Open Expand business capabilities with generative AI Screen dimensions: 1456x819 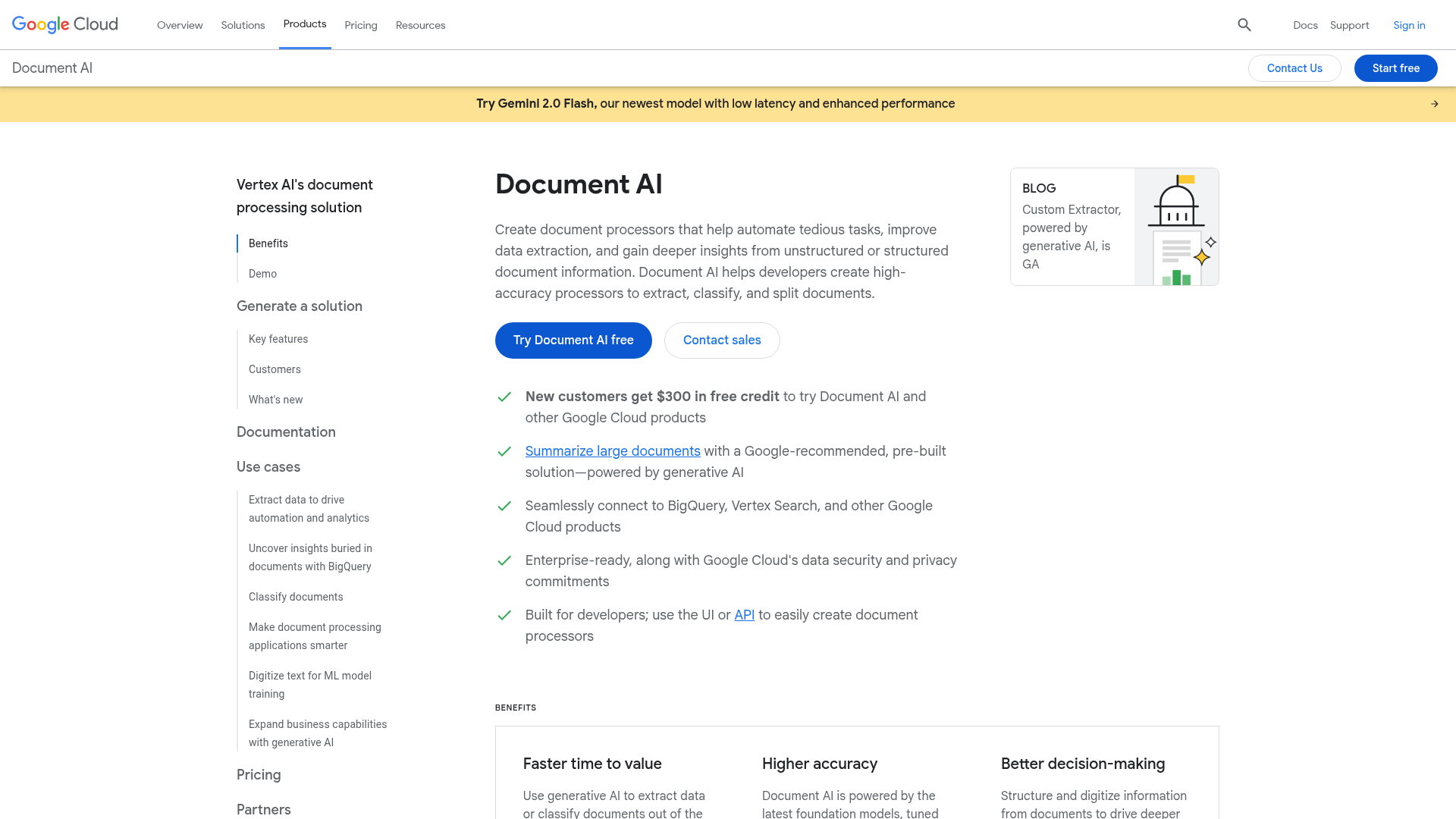[318, 733]
